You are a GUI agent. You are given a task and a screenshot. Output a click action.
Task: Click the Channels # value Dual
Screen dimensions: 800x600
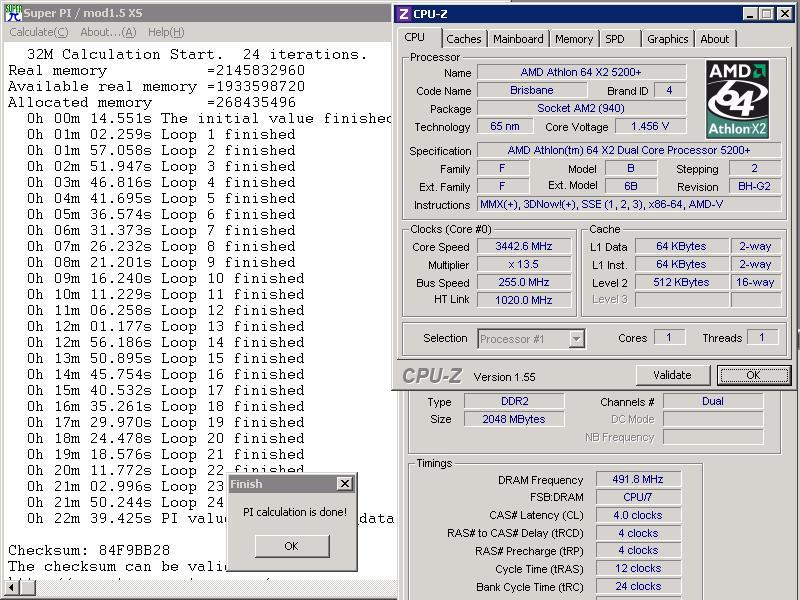713,401
